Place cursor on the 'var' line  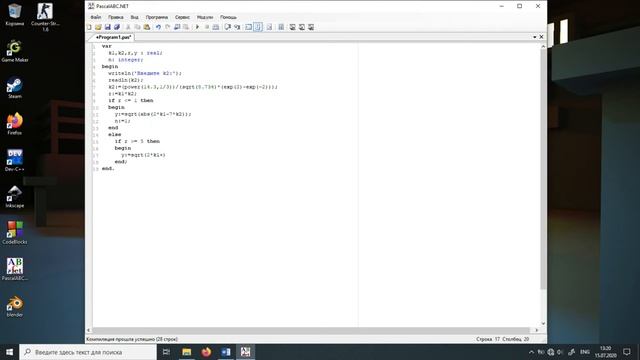tap(107, 46)
